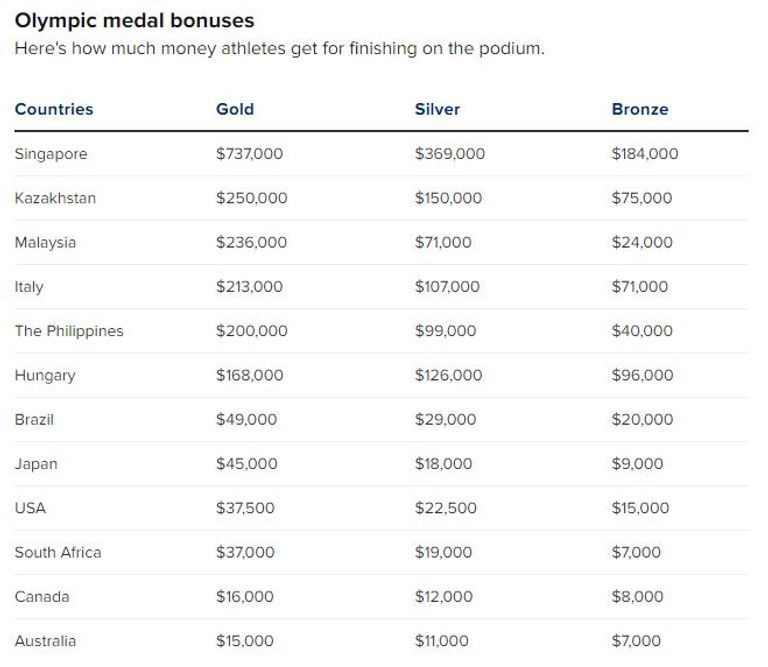Click Malaysia's gold bonus $236,000
The width and height of the screenshot is (768, 667).
click(x=251, y=242)
